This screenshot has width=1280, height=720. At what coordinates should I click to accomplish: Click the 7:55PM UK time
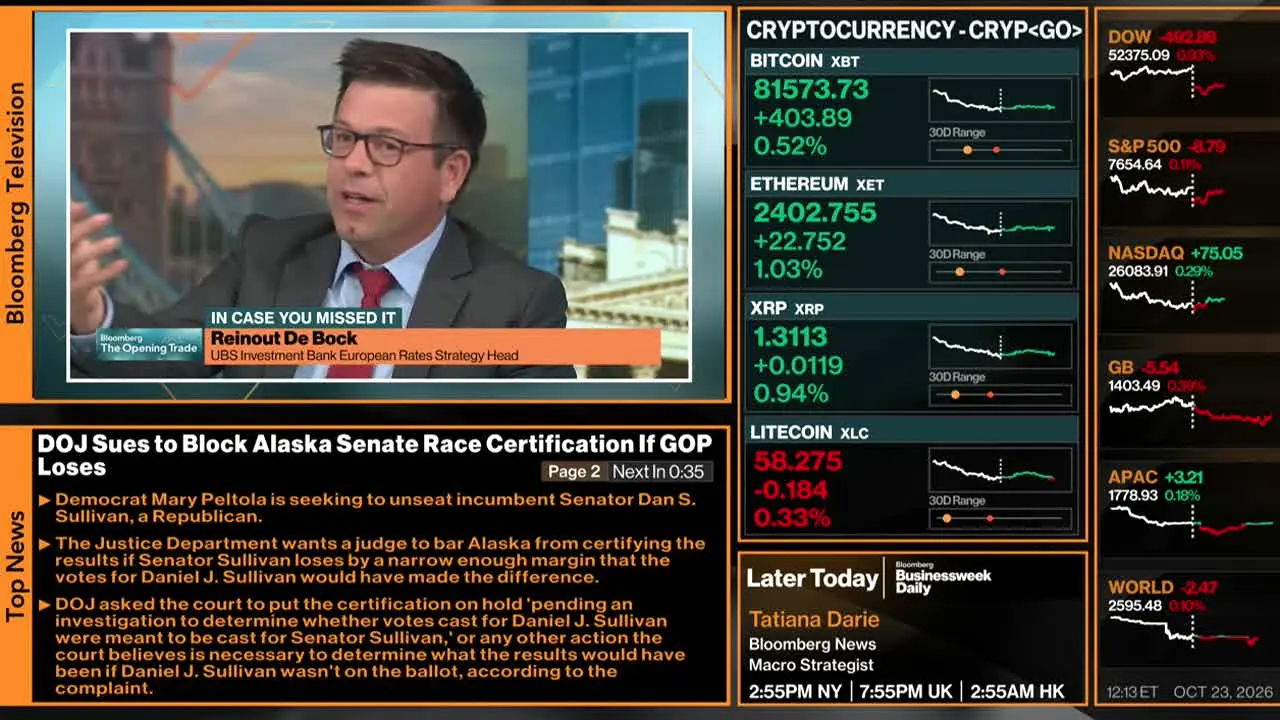[906, 691]
